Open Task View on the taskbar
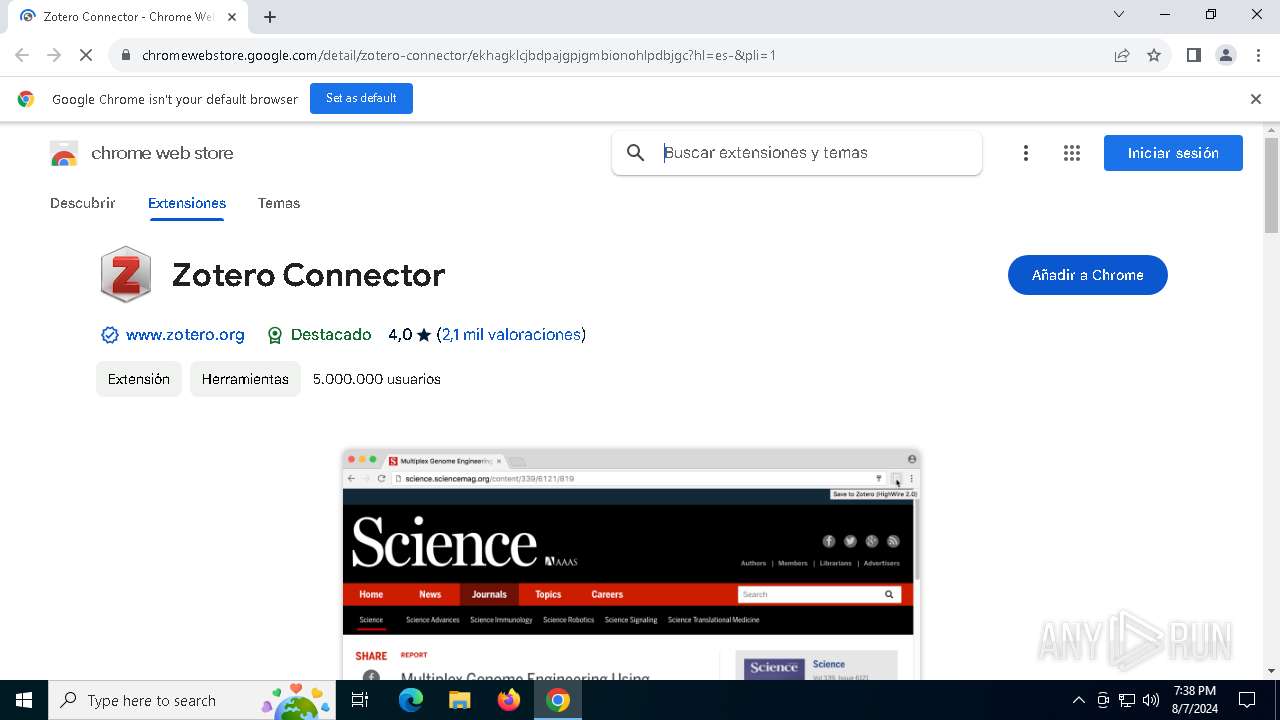Image resolution: width=1280 pixels, height=720 pixels. click(360, 700)
